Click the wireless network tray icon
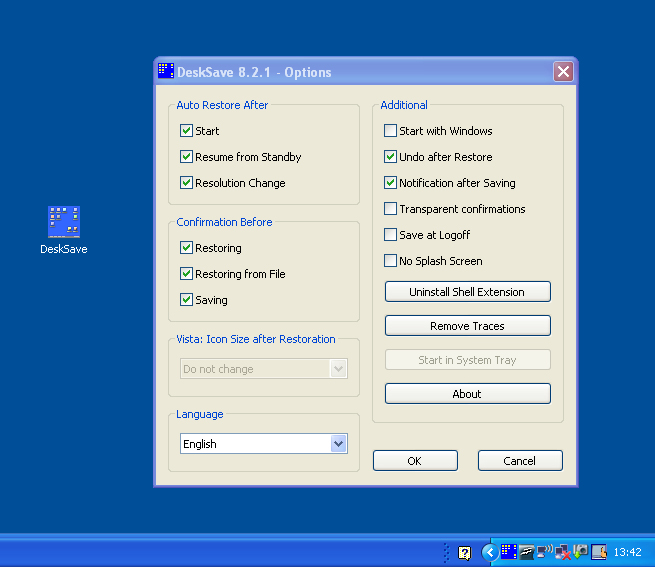Screen dimensions: 655x567 click(545, 551)
